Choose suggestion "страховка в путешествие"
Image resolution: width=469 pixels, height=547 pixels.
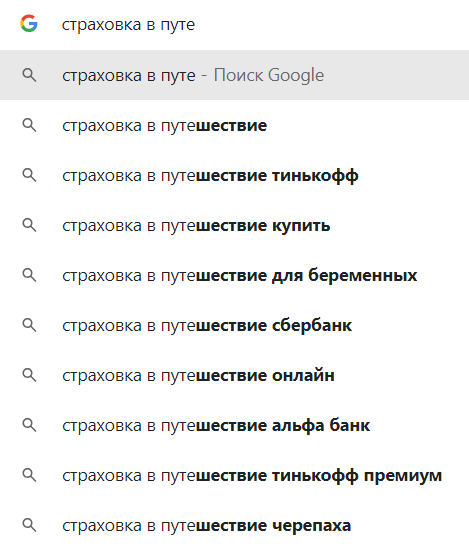click(234, 125)
